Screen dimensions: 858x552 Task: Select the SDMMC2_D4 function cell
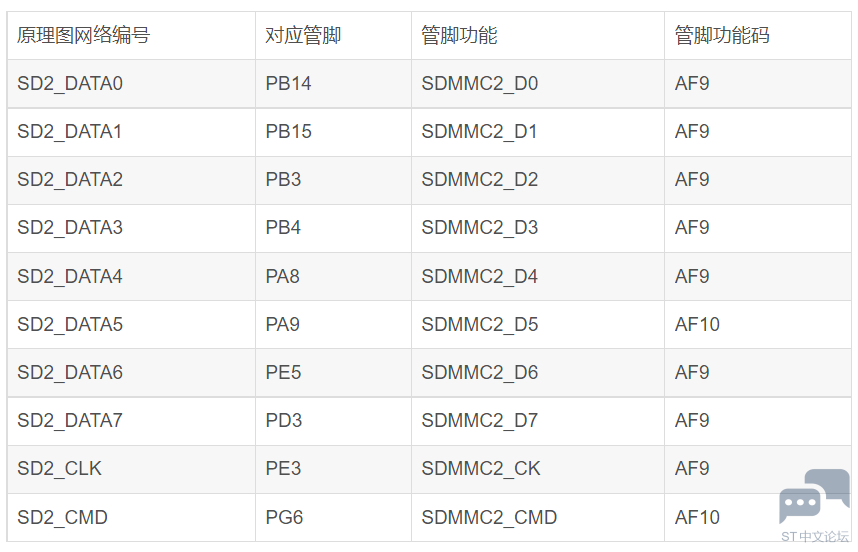tap(538, 276)
